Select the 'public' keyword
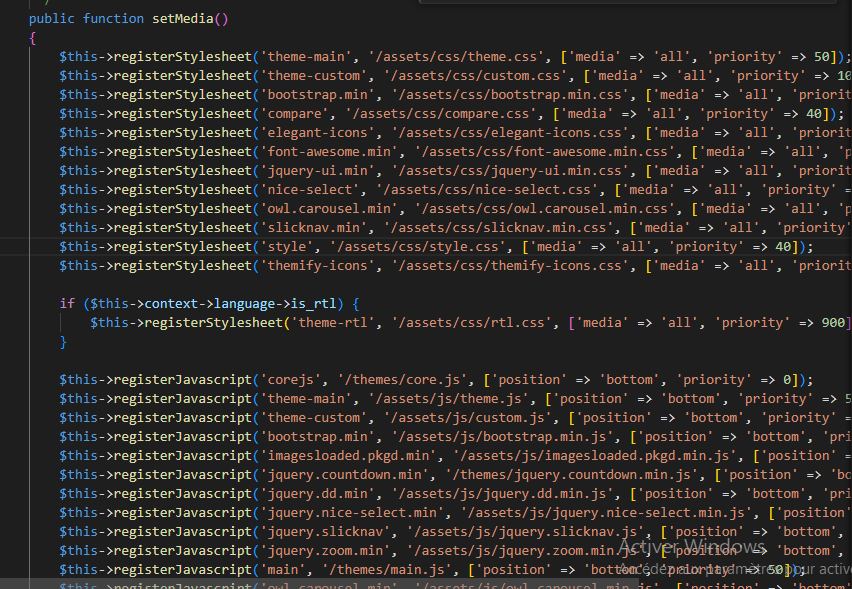 point(52,19)
